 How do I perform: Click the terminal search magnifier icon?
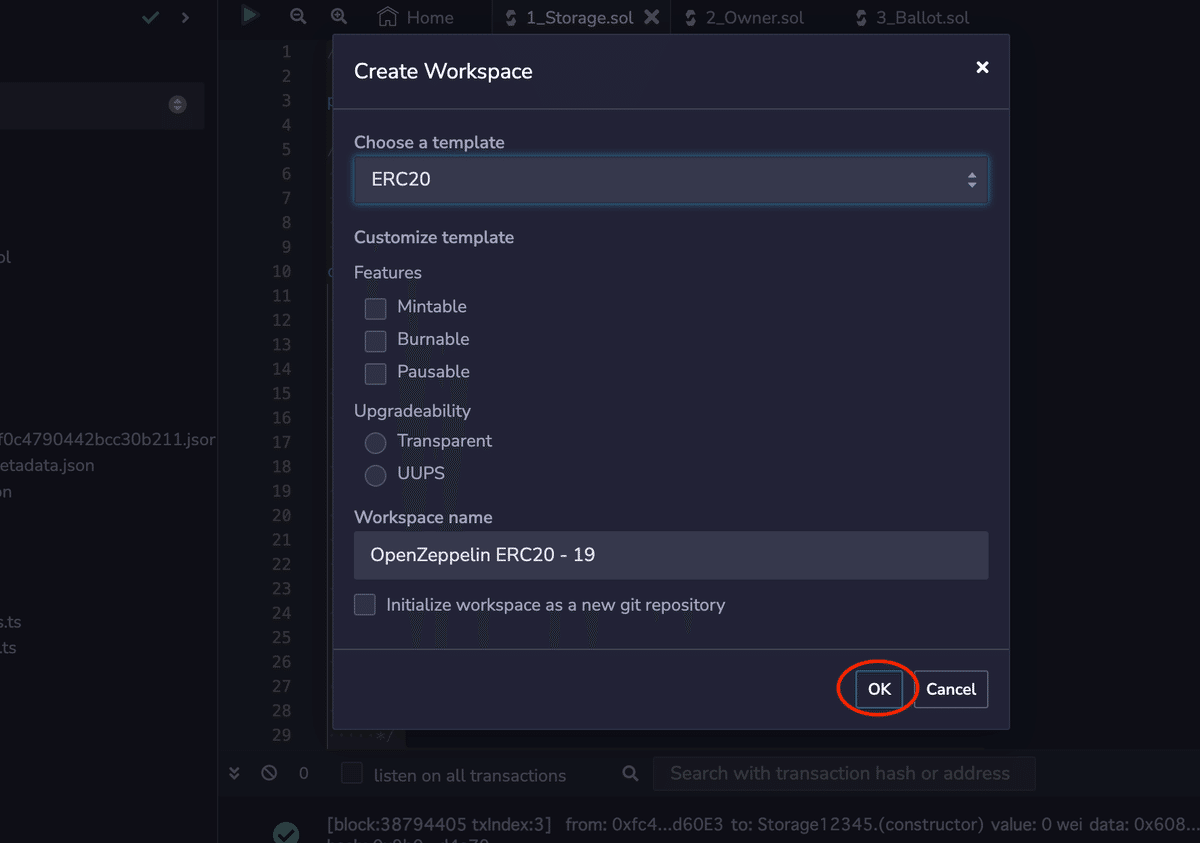point(630,773)
